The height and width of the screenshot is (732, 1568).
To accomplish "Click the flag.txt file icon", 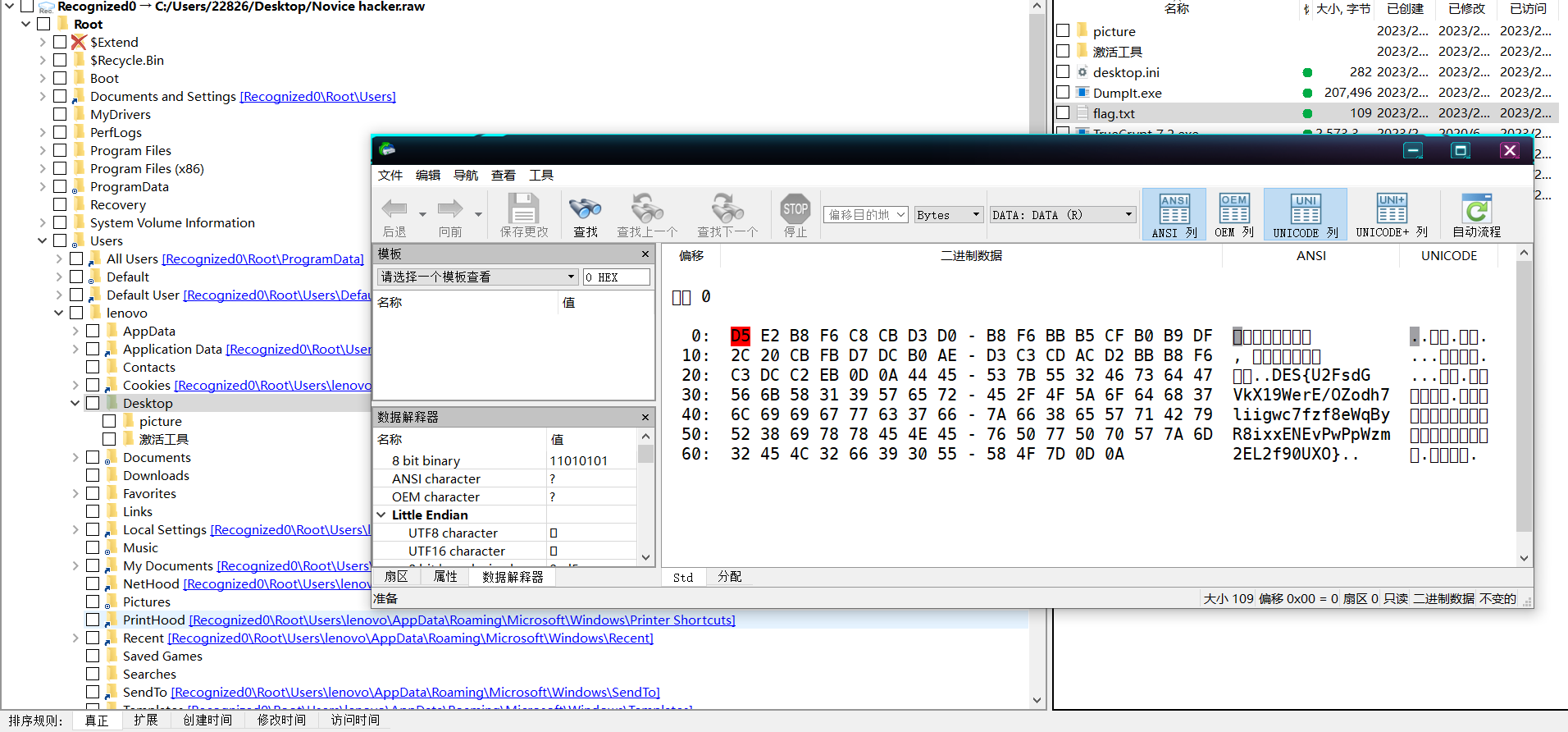I will tap(1083, 113).
